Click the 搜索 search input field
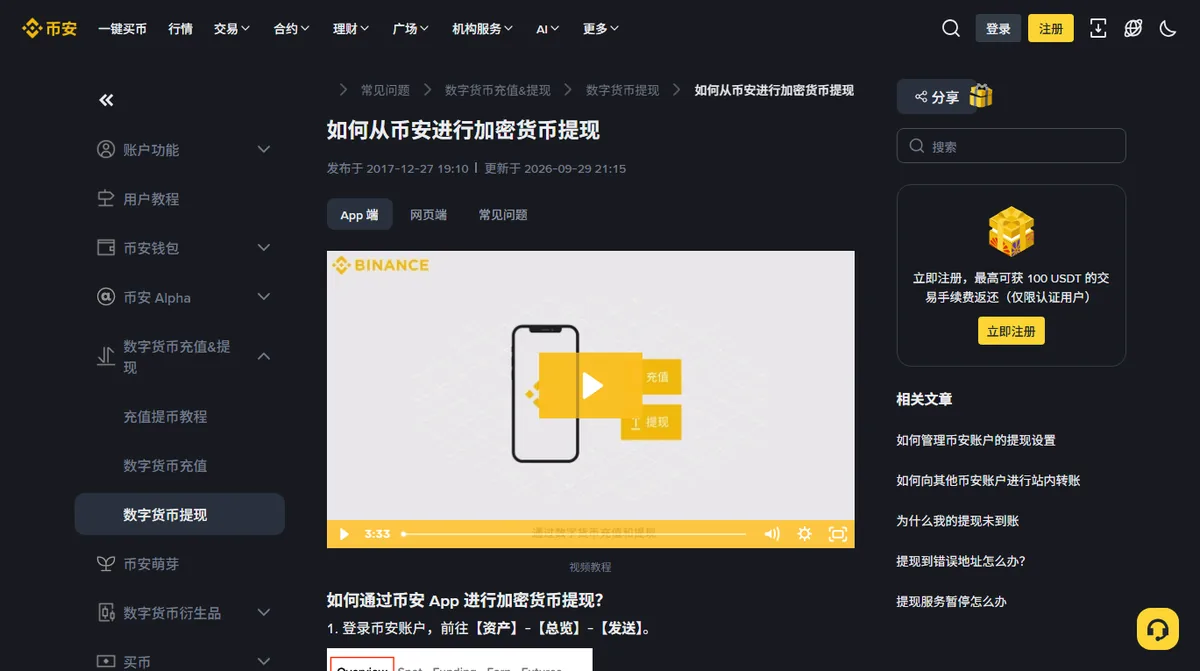 [1011, 146]
